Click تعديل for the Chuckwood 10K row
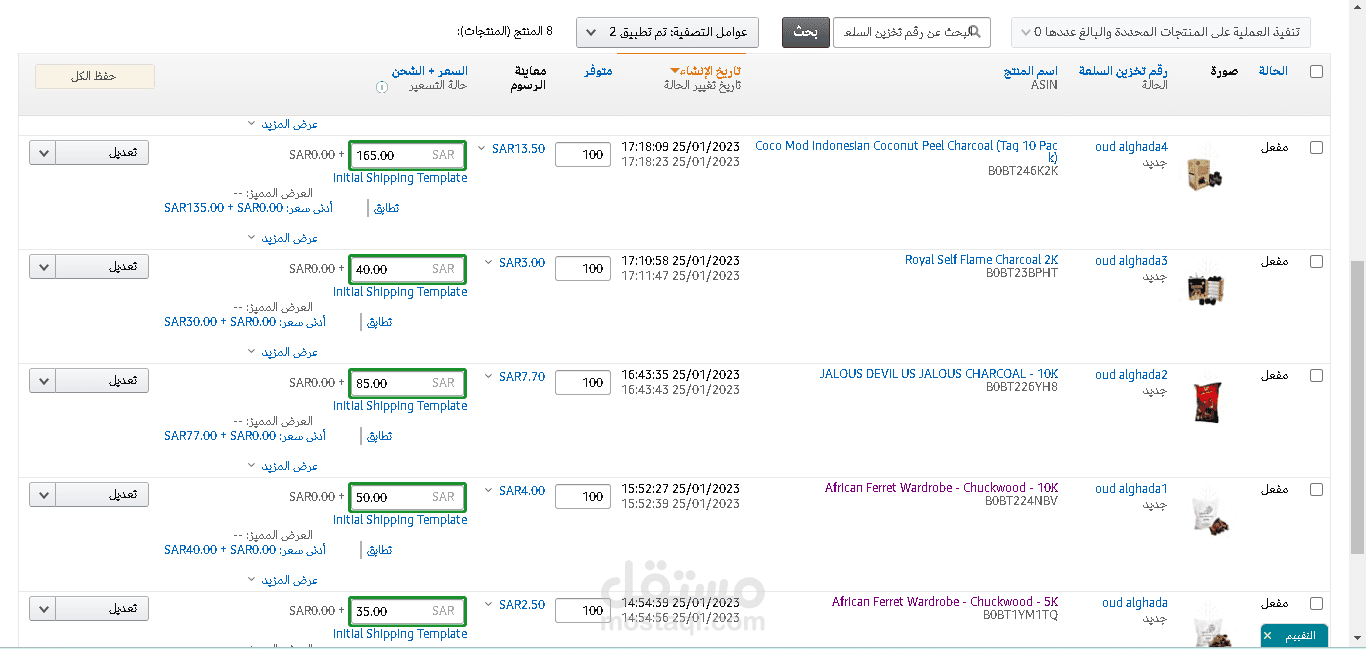Image resolution: width=1366 pixels, height=649 pixels. [102, 495]
